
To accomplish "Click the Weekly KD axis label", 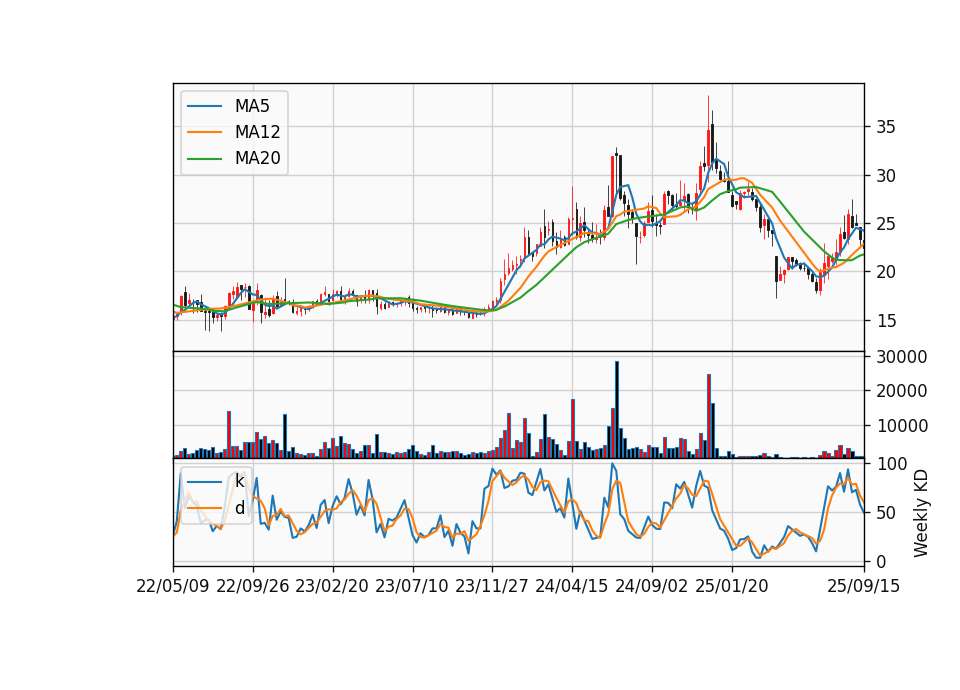I will click(920, 513).
